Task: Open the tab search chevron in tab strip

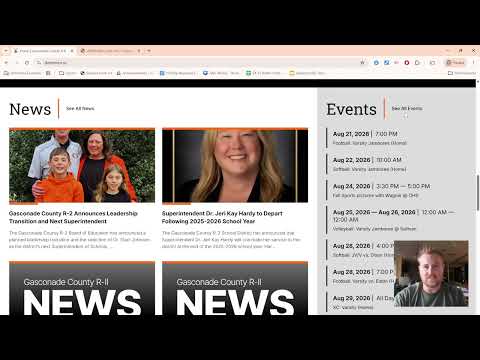Action: 6,51
